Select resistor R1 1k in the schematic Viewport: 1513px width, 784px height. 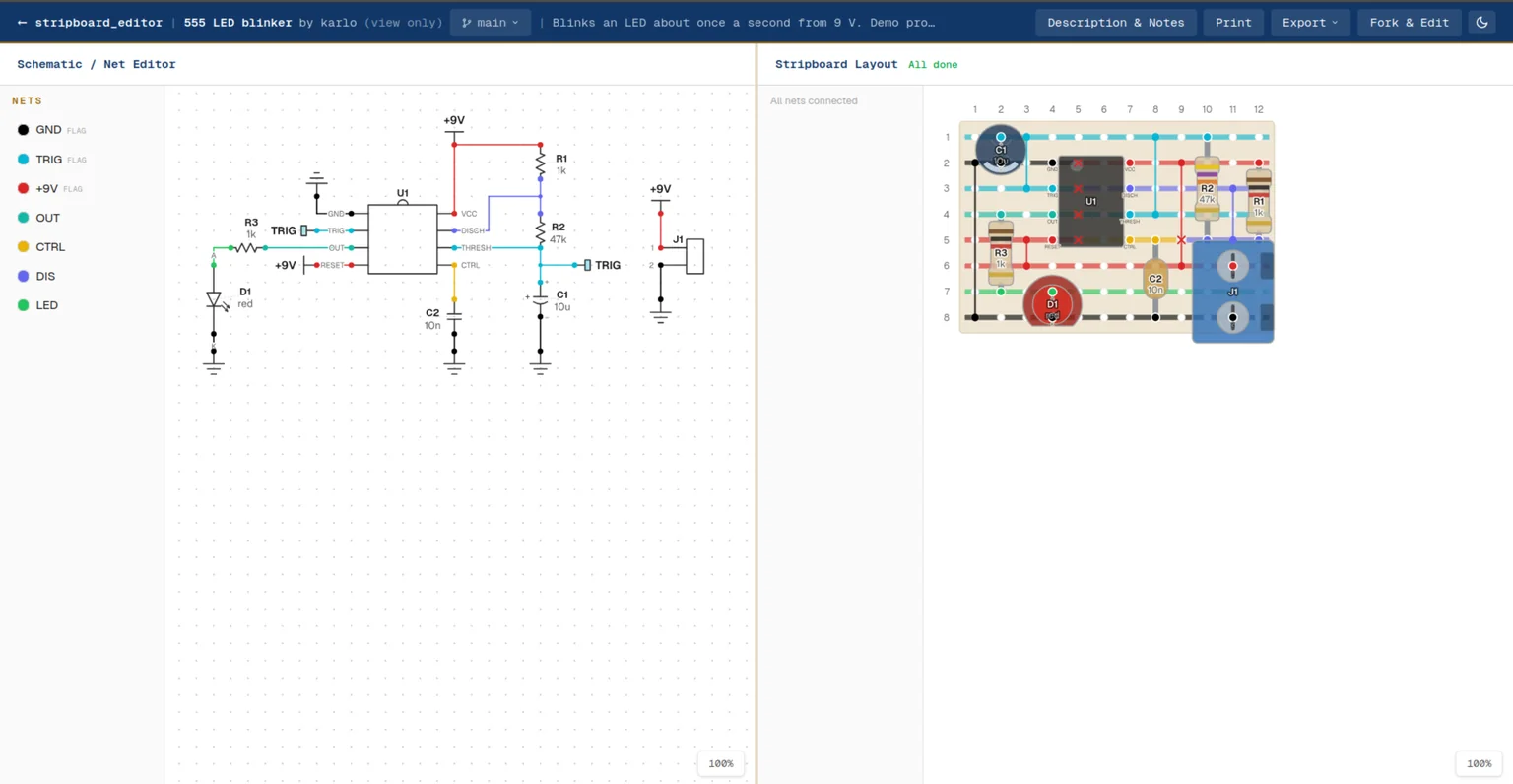tap(541, 163)
